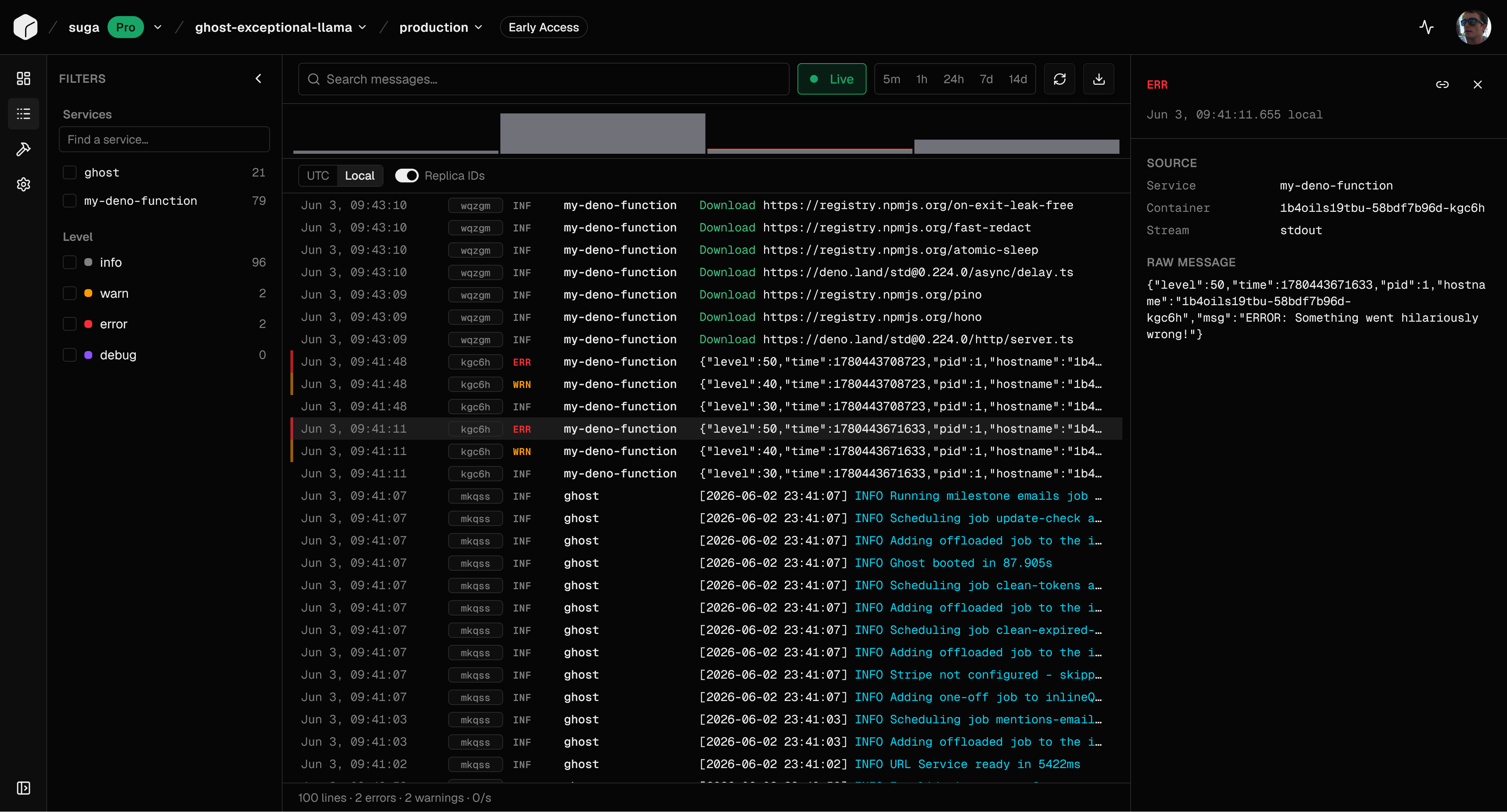Open the Scheduling job mentions-email log row
The width and height of the screenshot is (1507, 812).
706,720
